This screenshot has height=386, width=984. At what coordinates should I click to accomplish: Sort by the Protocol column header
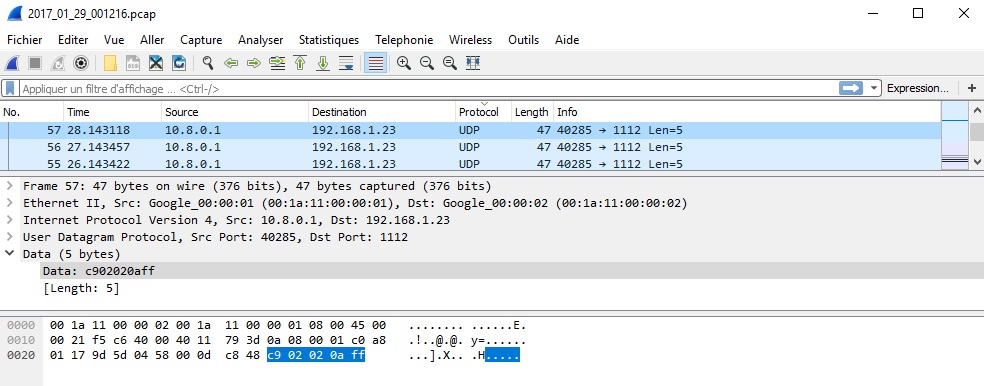pos(483,112)
